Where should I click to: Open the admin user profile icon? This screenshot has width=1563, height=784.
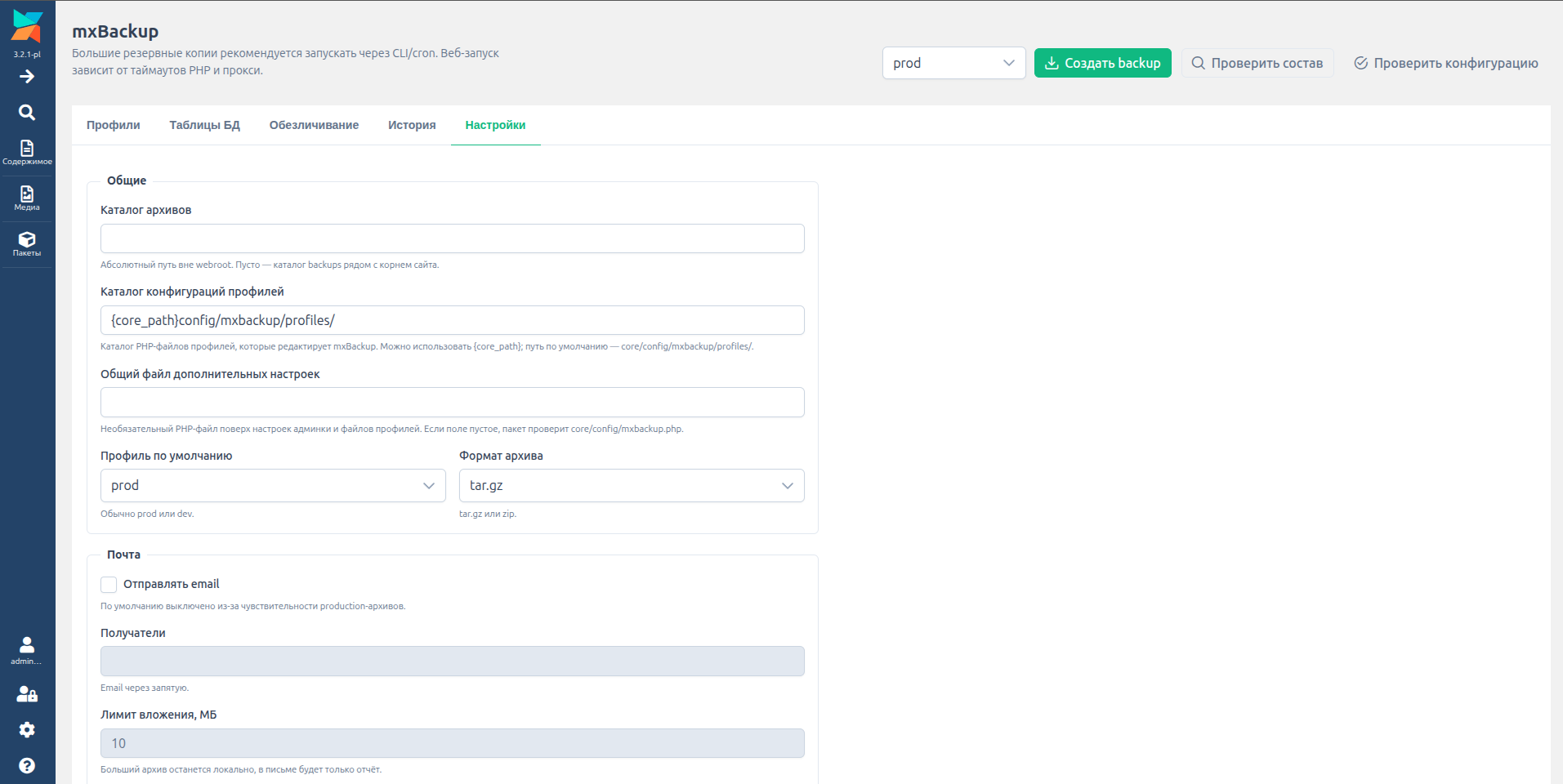click(27, 650)
